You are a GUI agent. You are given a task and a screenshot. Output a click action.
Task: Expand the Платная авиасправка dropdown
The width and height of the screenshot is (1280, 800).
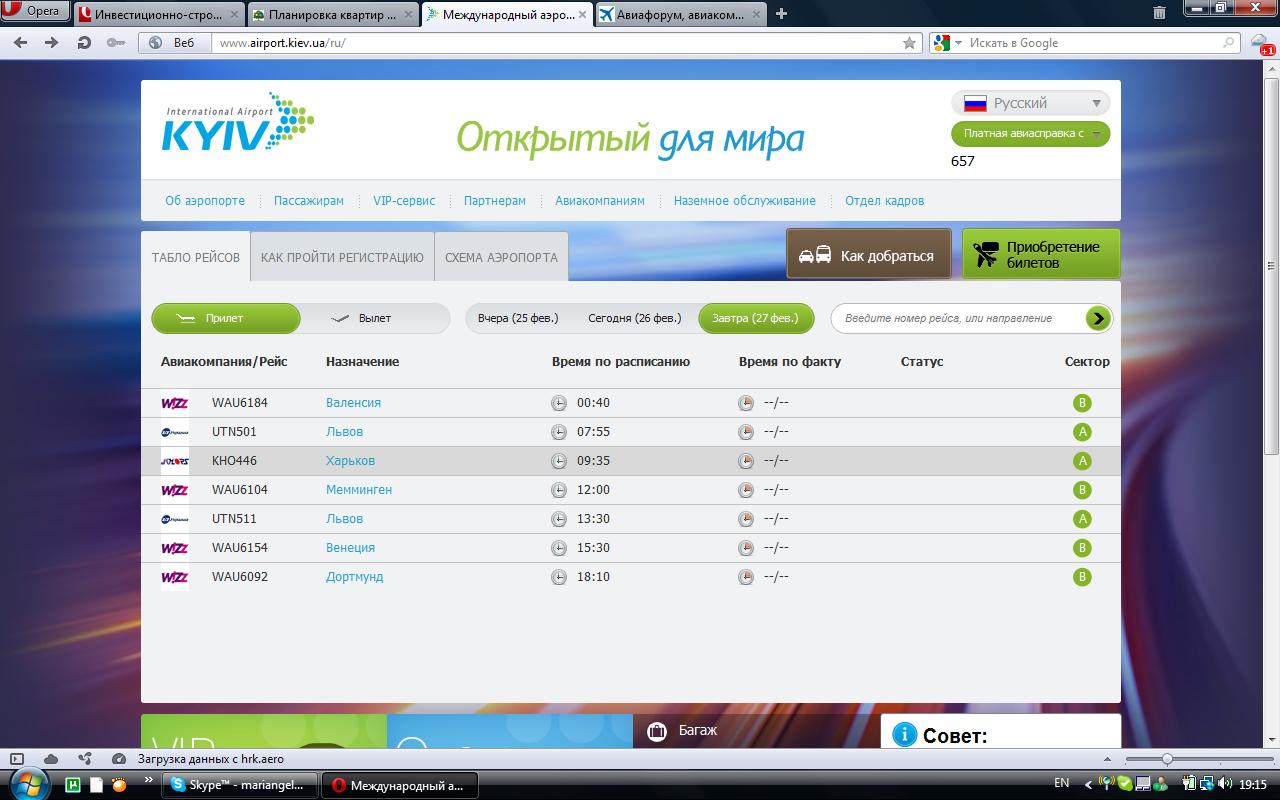point(1030,133)
